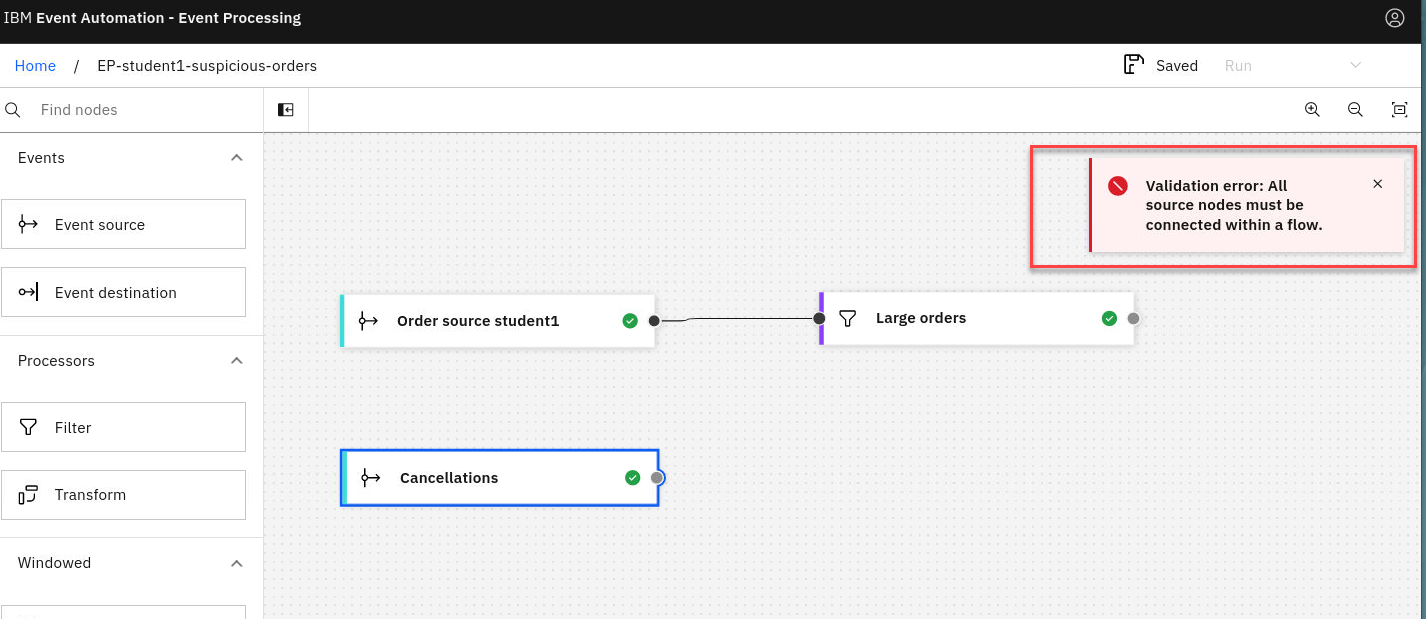Dismiss the validation error notification
The width and height of the screenshot is (1426, 619).
click(x=1377, y=184)
